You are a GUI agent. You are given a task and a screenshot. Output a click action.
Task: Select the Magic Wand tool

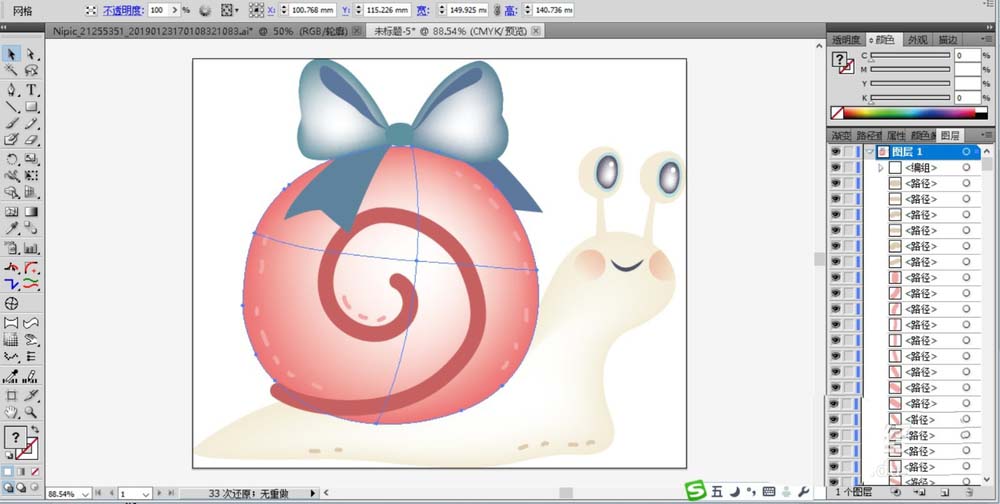11,71
